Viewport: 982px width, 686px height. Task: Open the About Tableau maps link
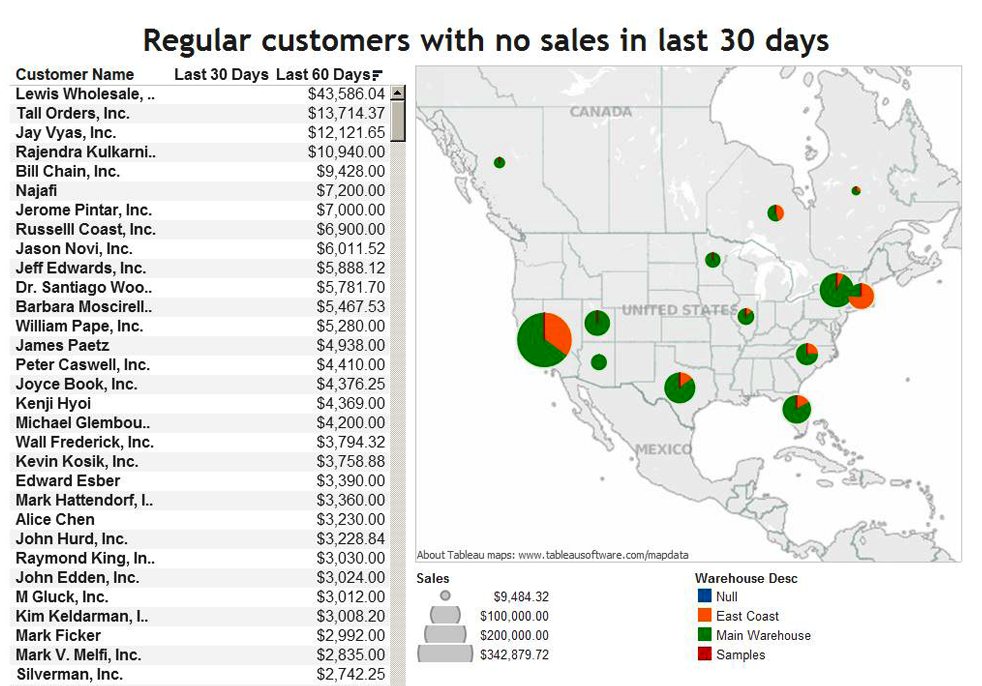coord(552,555)
